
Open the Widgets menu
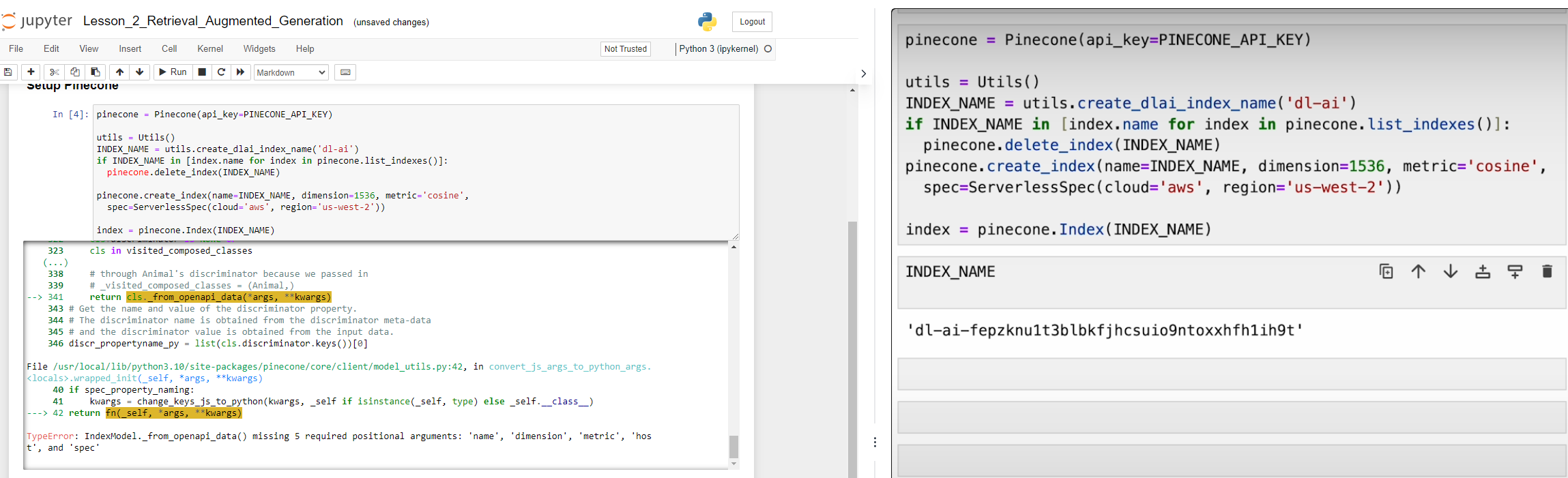[x=259, y=49]
